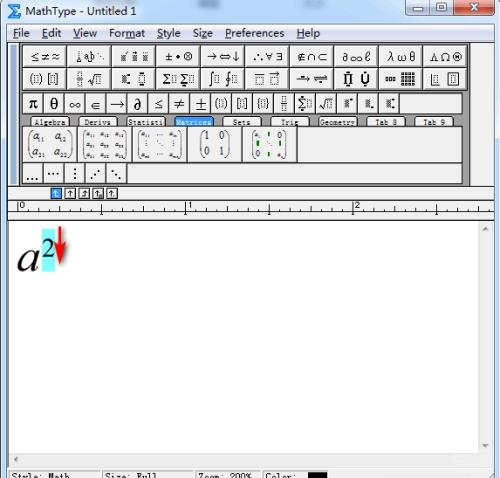Open the relational symbols palette
This screenshot has width=500, height=478.
coord(45,57)
